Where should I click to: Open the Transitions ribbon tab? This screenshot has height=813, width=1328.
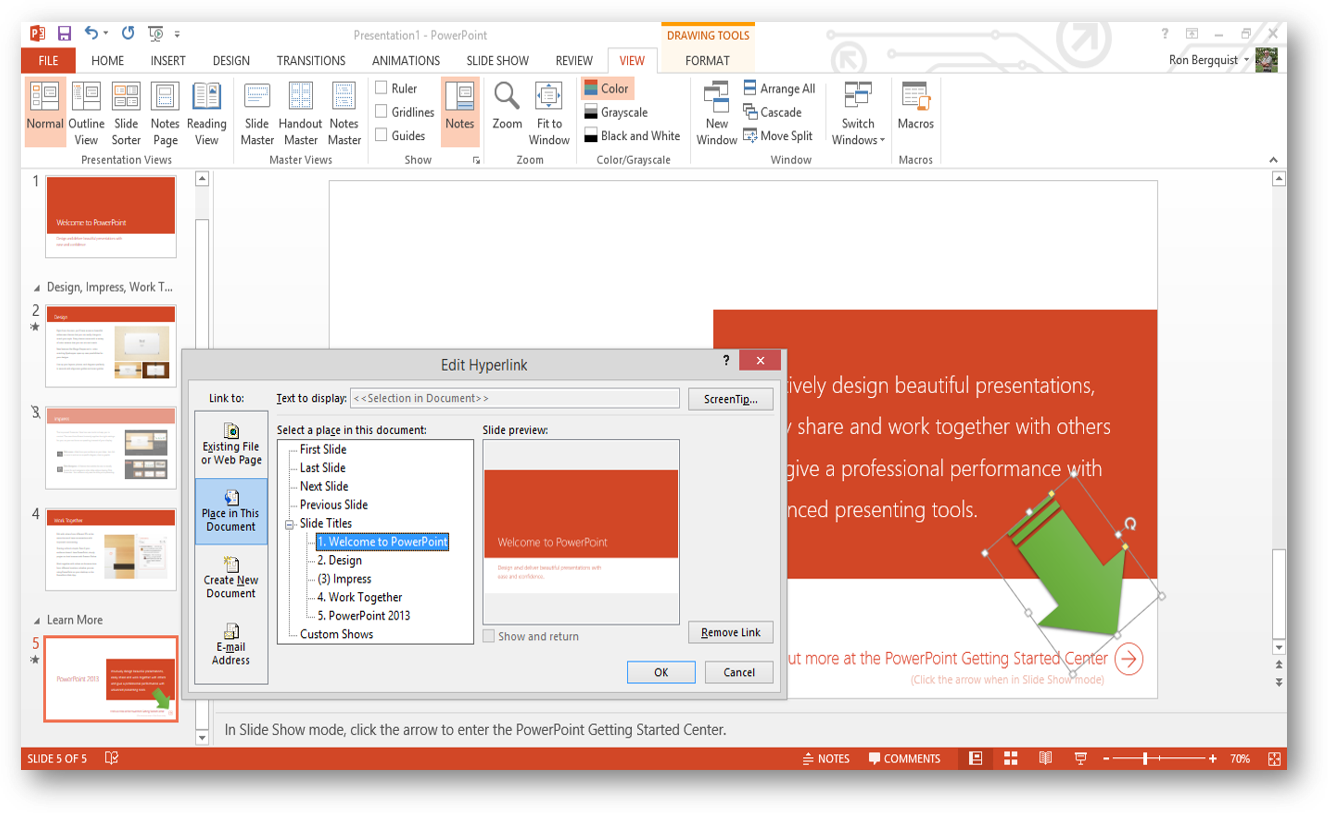pyautogui.click(x=311, y=61)
